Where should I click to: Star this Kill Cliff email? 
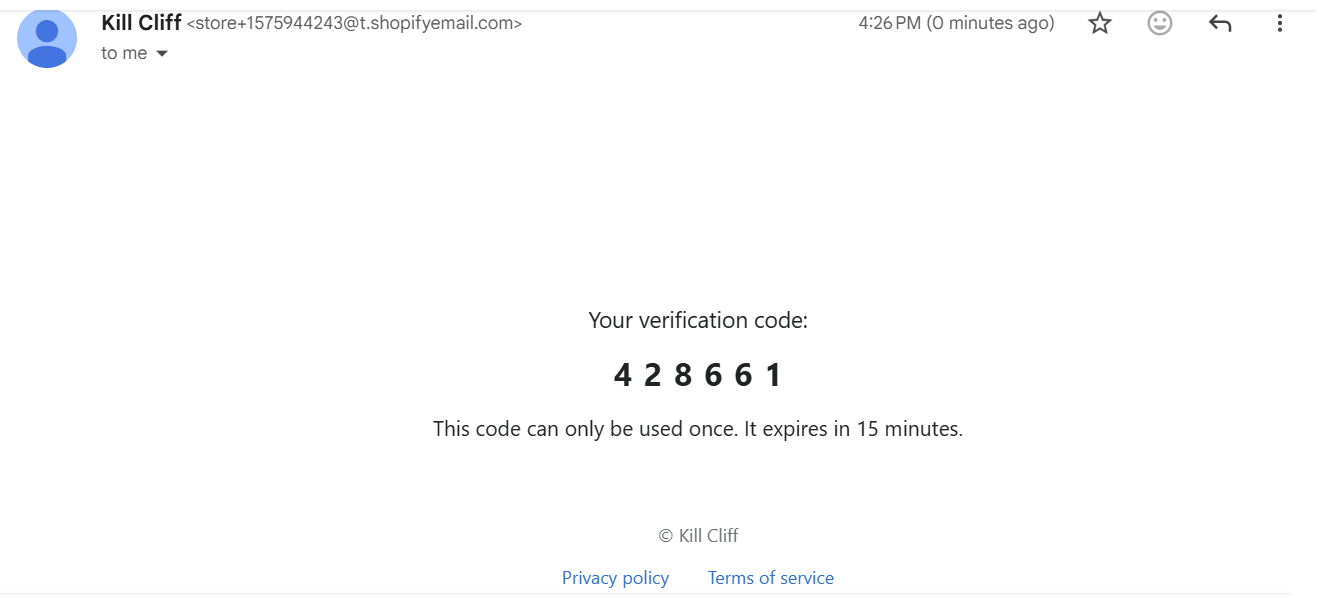click(1100, 23)
